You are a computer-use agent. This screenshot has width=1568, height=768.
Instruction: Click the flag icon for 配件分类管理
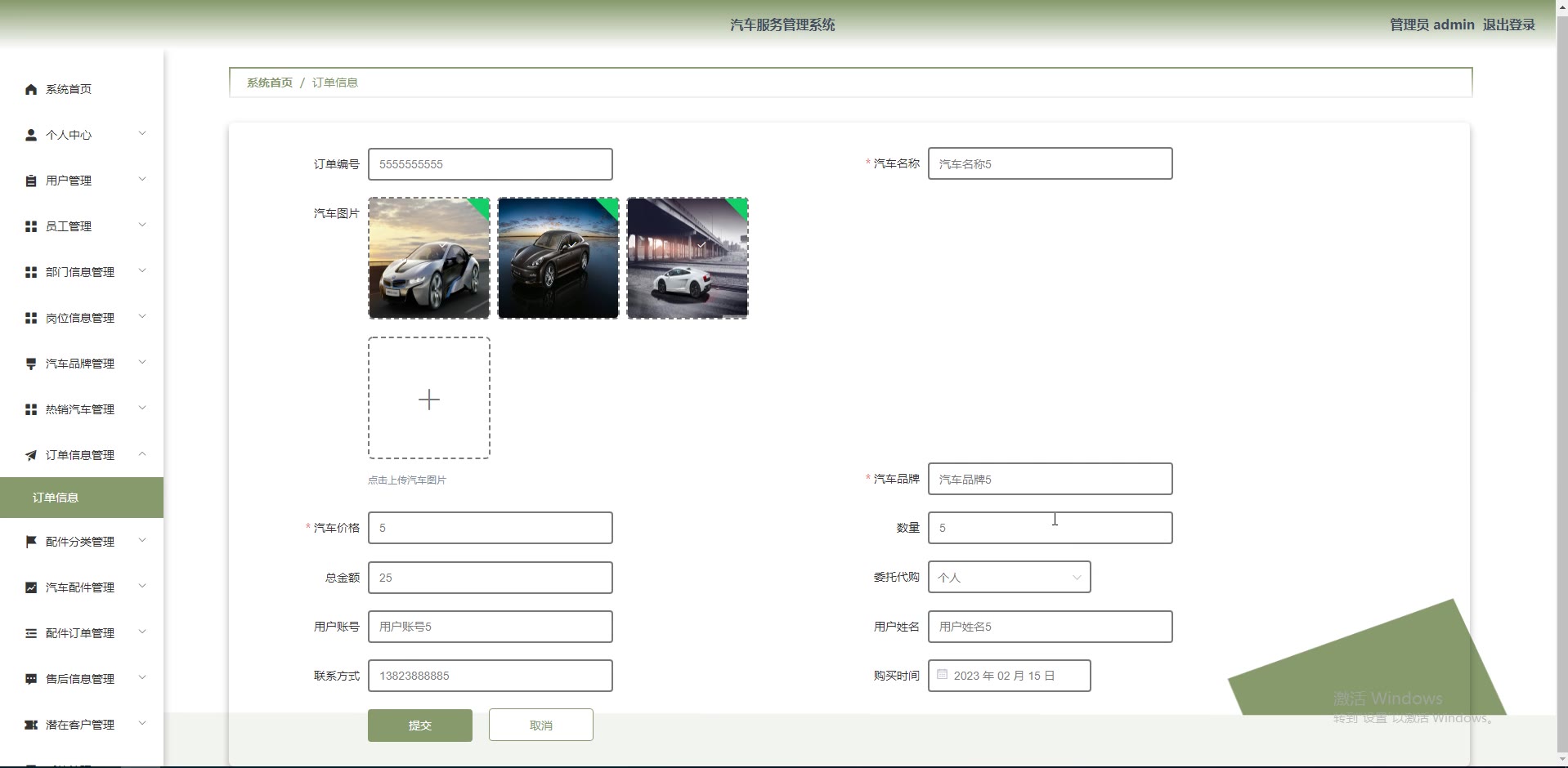[31, 542]
